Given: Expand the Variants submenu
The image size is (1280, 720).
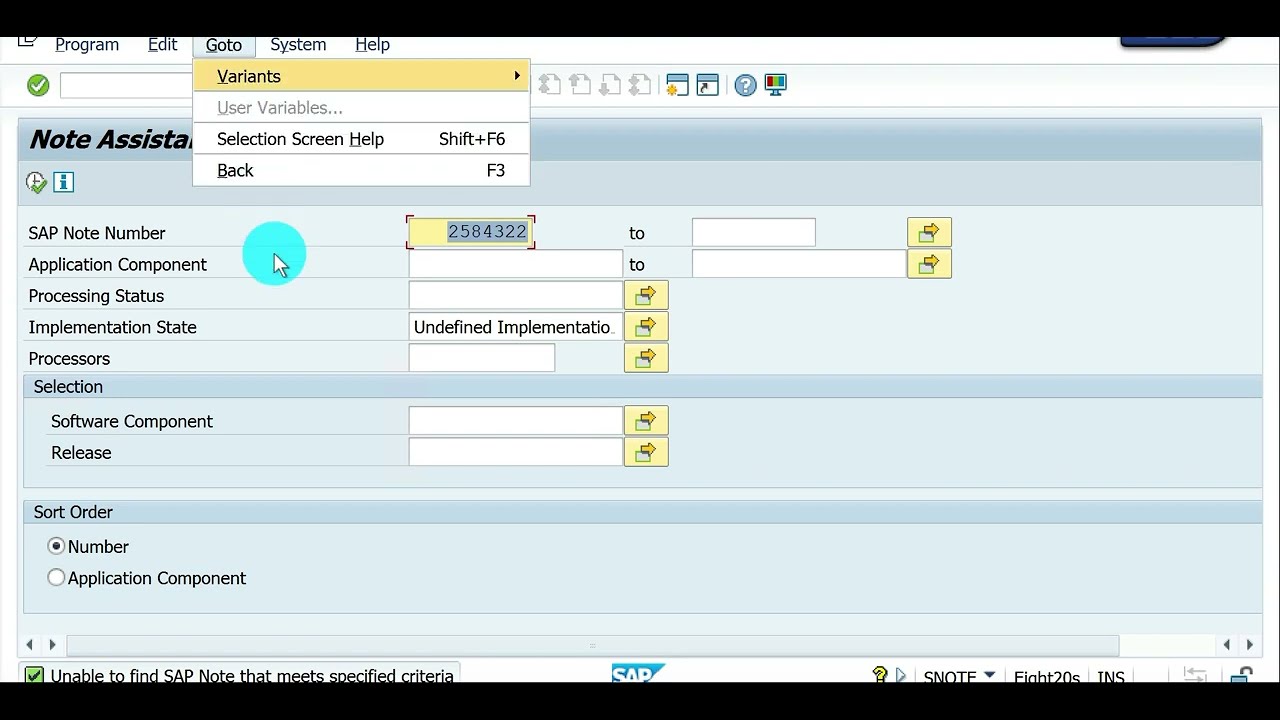Looking at the screenshot, I should click(361, 76).
